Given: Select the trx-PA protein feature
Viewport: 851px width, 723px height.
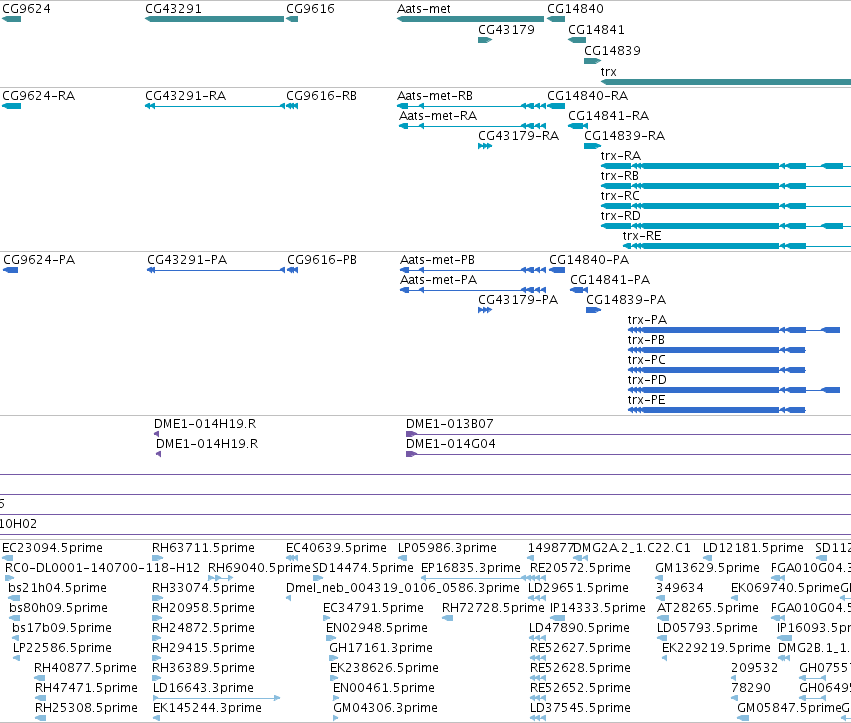Looking at the screenshot, I should (x=734, y=329).
